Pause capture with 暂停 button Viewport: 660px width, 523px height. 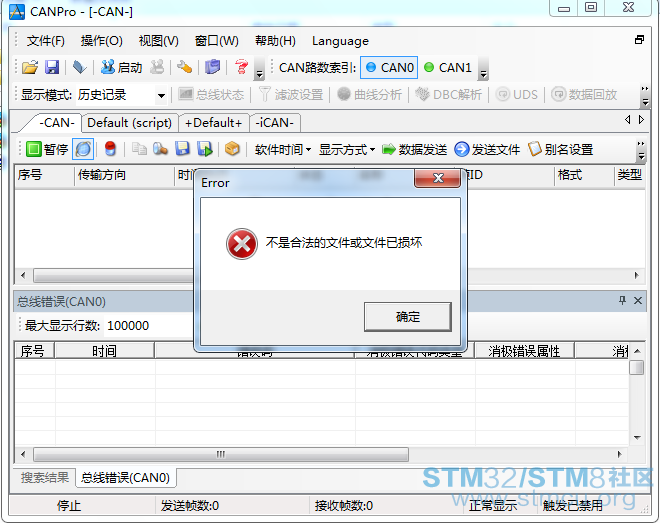(x=47, y=149)
